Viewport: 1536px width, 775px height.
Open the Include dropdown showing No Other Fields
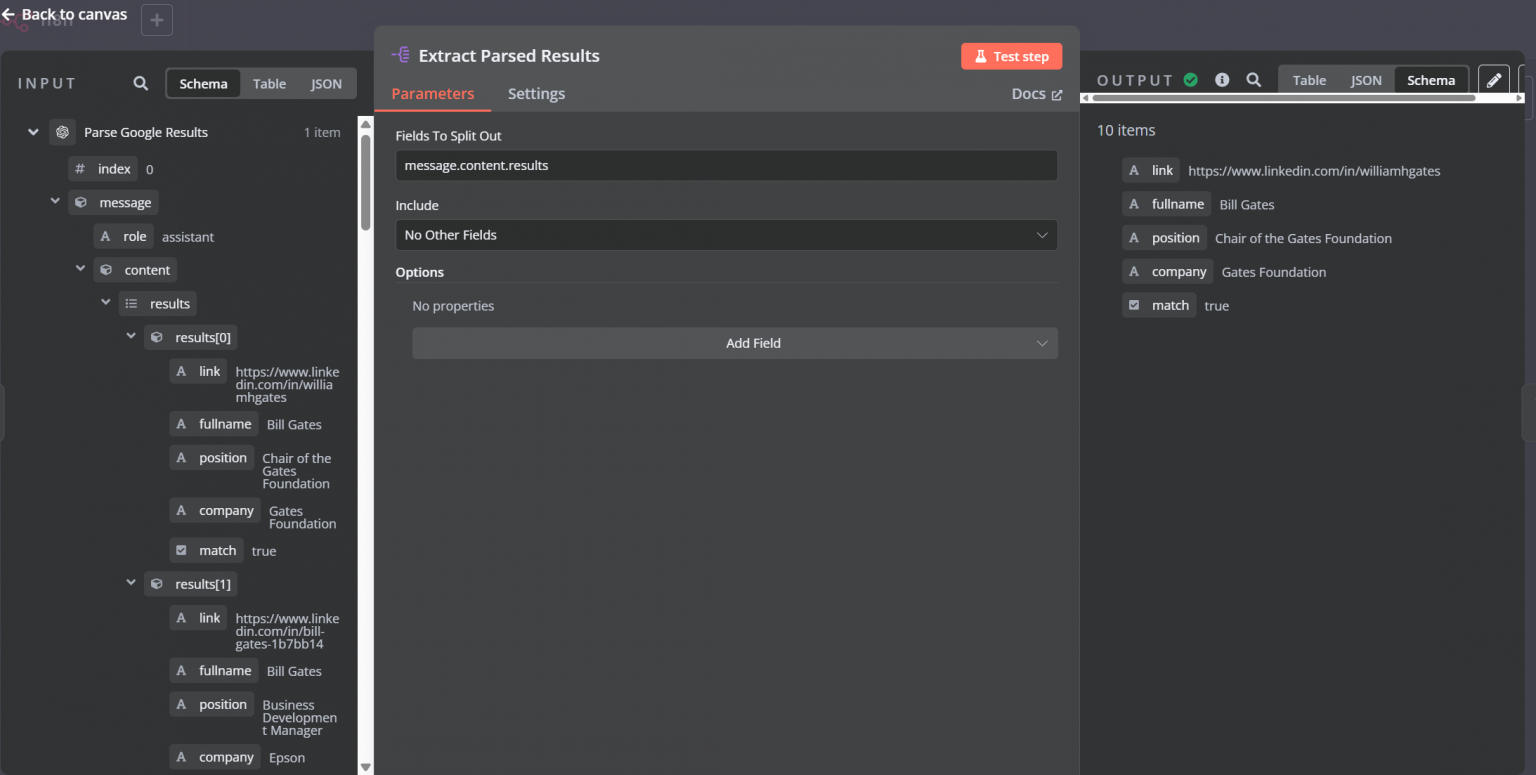click(726, 235)
